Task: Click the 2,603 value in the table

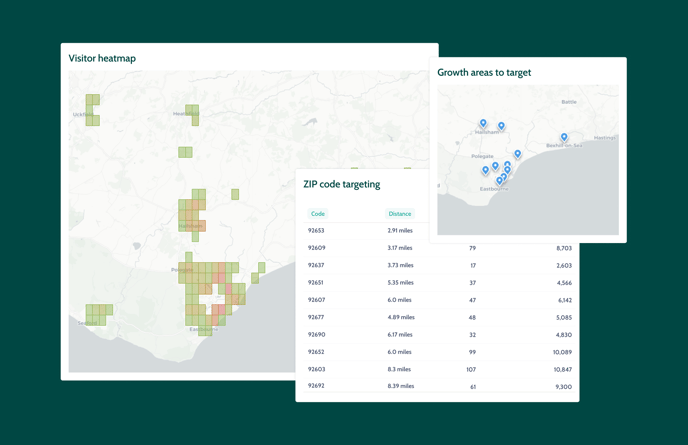Action: coord(564,266)
